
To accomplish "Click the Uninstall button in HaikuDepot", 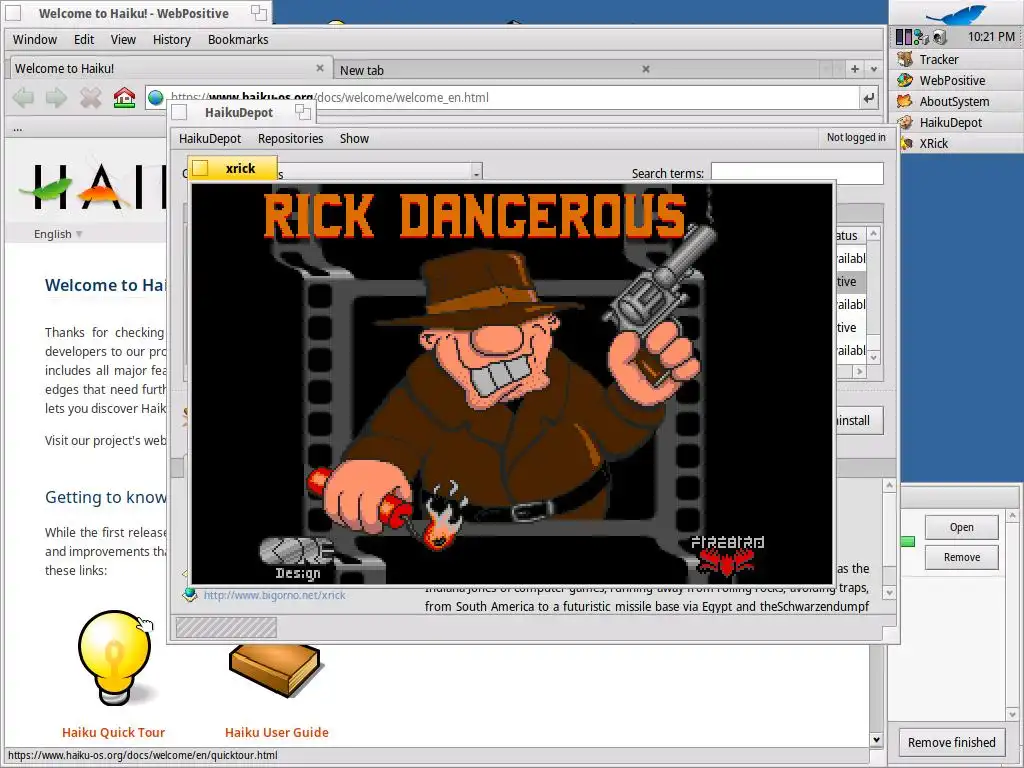I will tap(858, 421).
